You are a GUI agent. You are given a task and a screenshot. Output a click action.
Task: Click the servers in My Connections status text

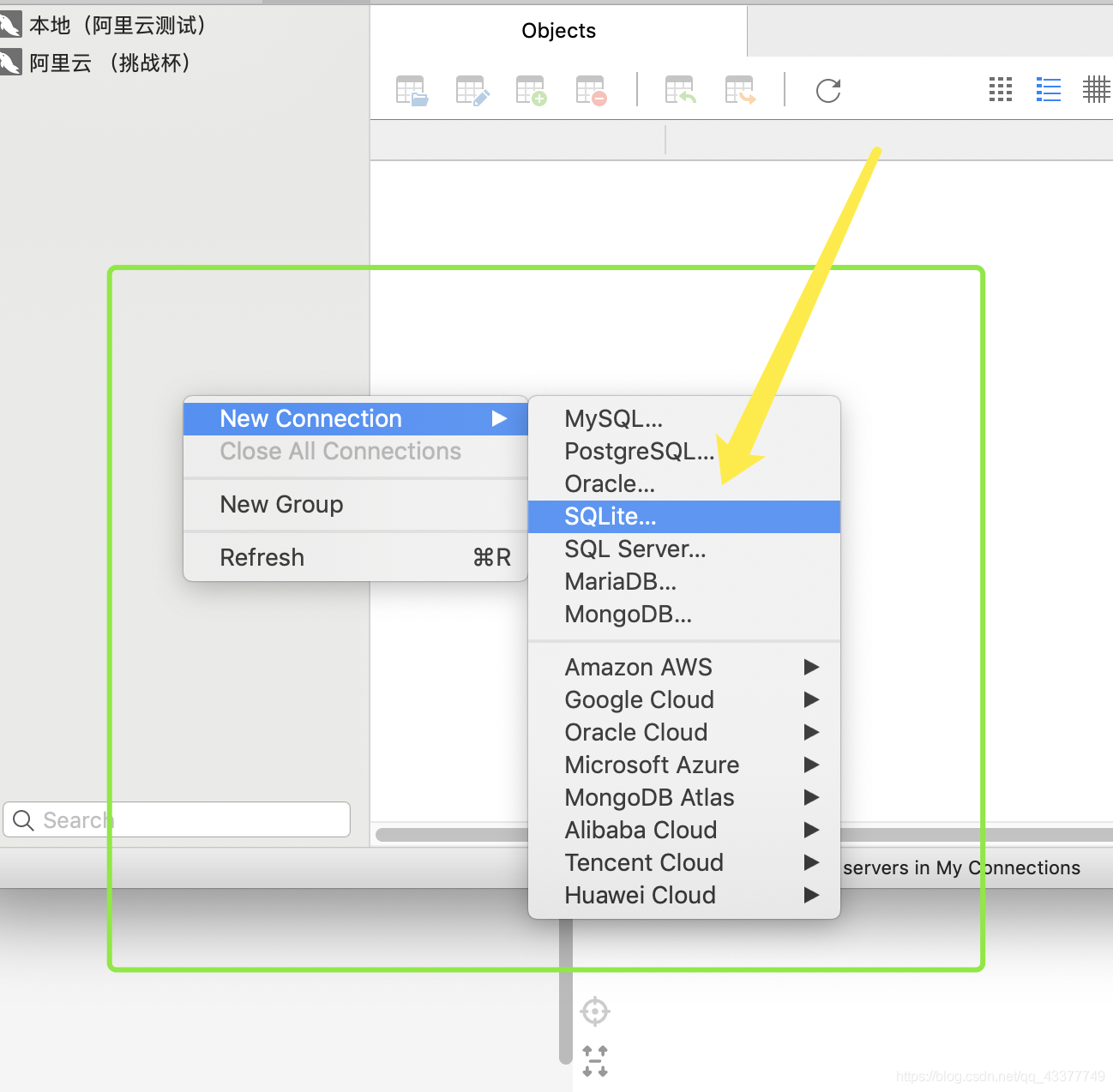point(961,867)
